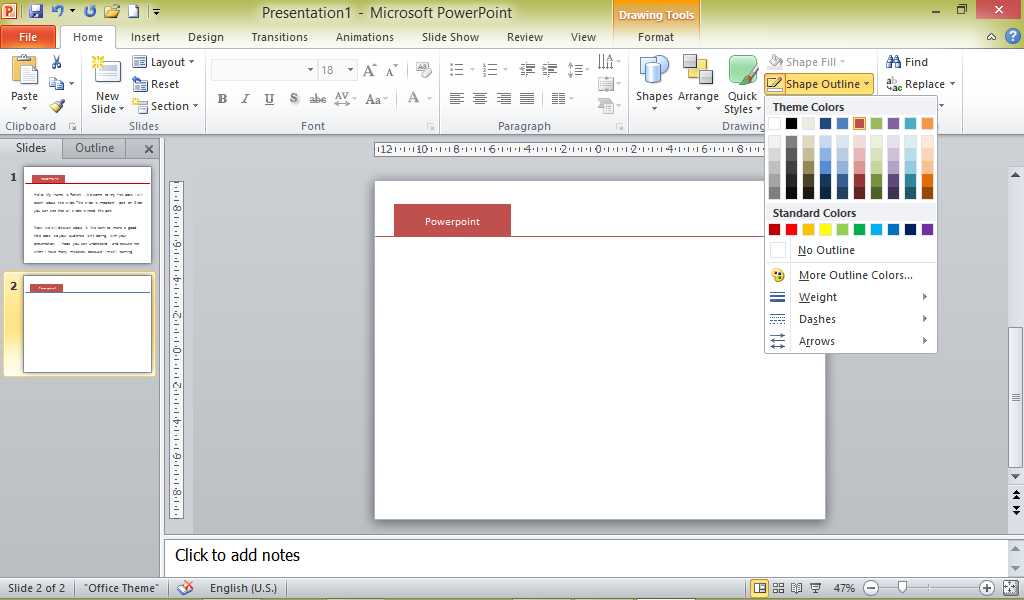Select the Italic formatting icon
1024x600 pixels.
click(244, 100)
